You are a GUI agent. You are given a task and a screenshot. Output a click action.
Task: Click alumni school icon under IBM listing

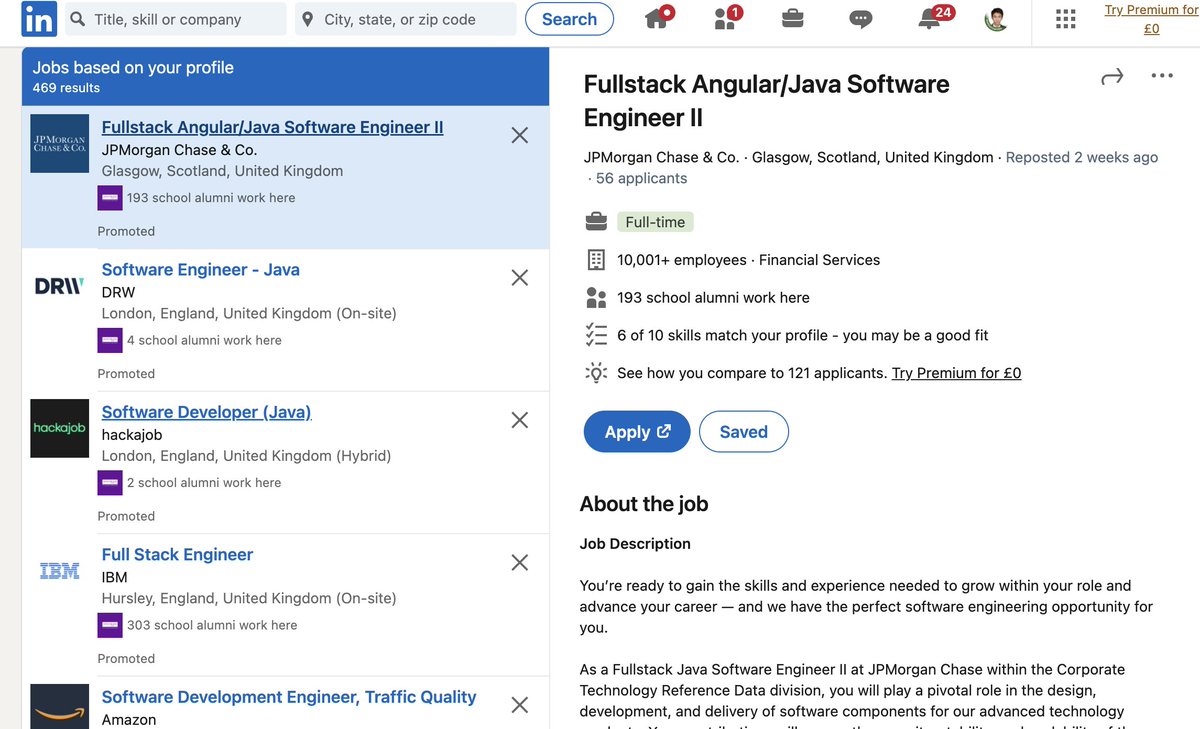pos(110,625)
